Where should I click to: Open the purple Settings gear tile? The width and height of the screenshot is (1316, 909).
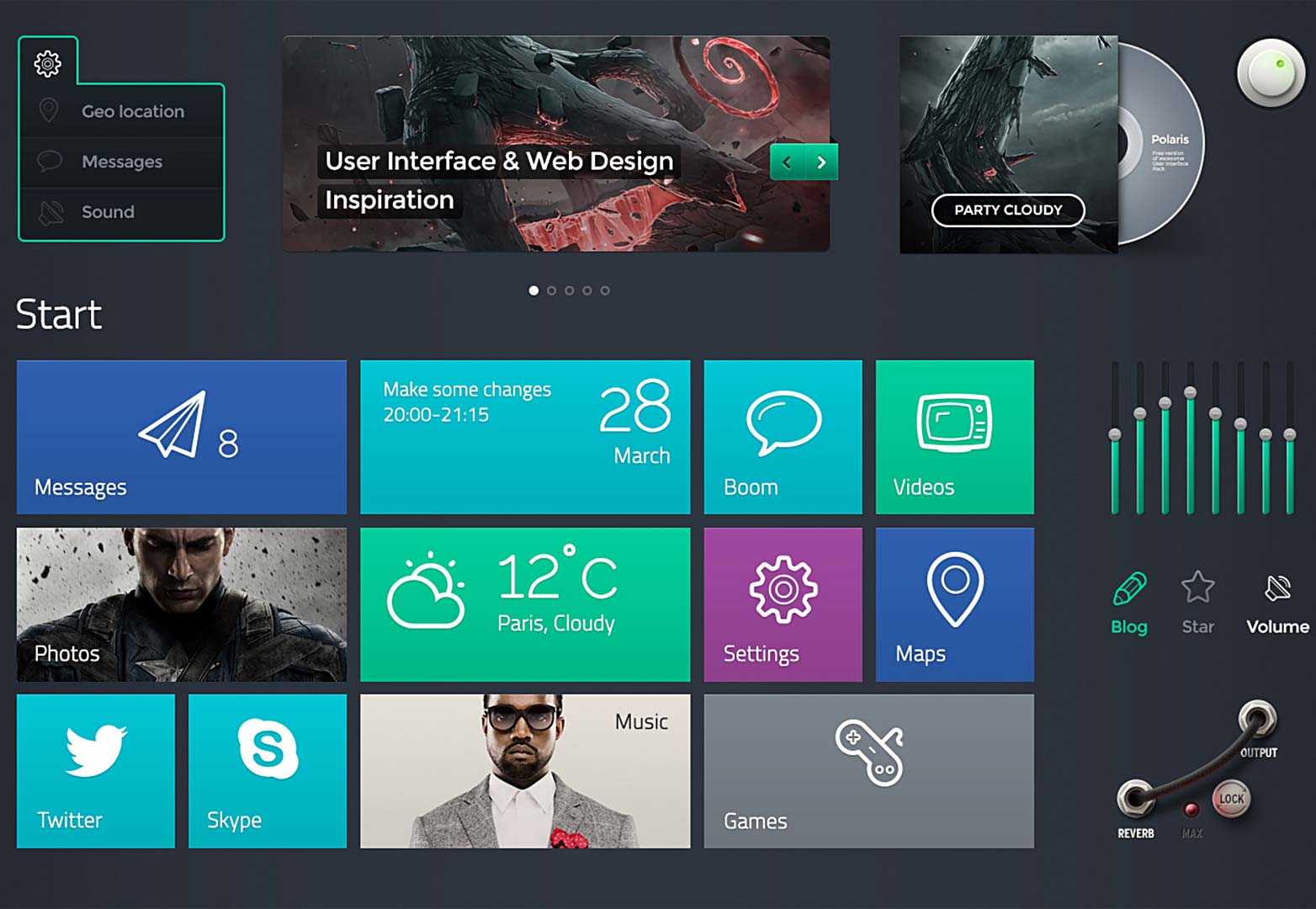pos(783,604)
